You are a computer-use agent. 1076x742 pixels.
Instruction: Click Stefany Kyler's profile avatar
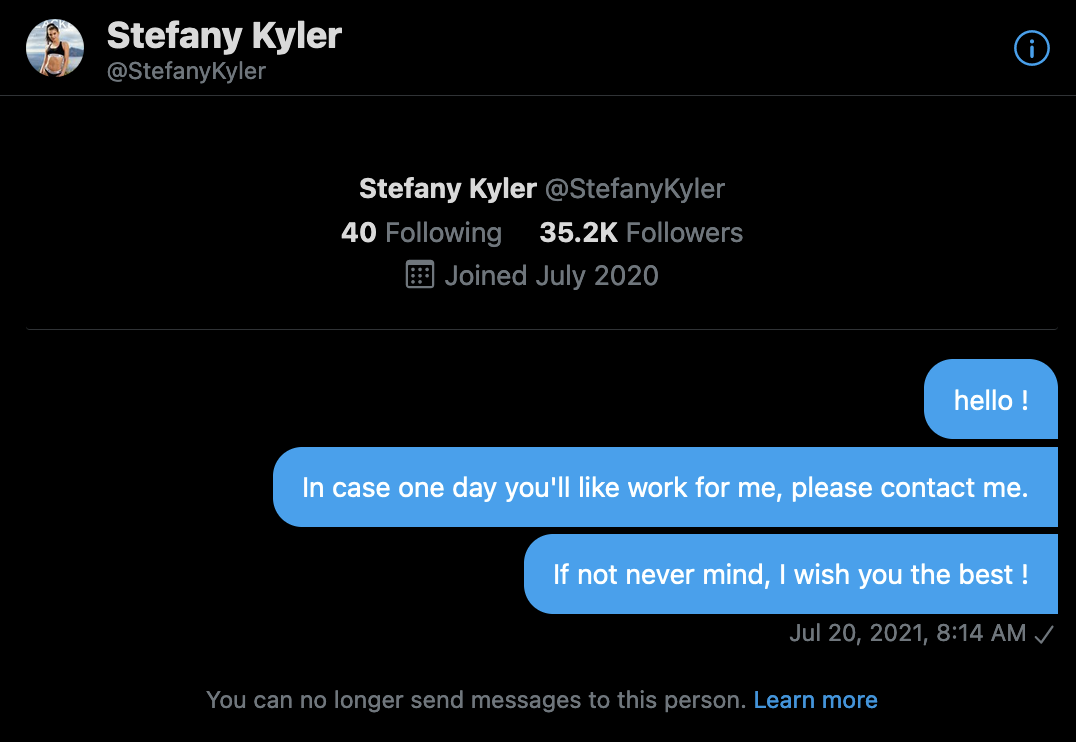coord(55,47)
